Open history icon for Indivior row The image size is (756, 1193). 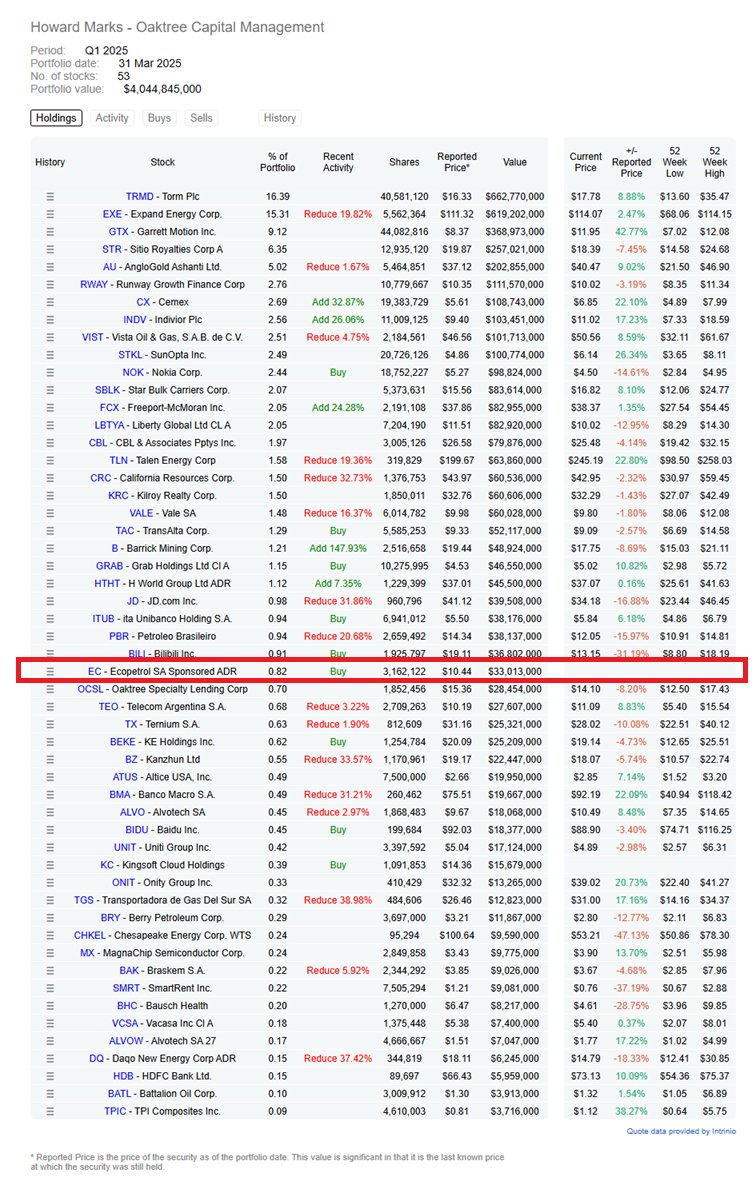coord(50,320)
